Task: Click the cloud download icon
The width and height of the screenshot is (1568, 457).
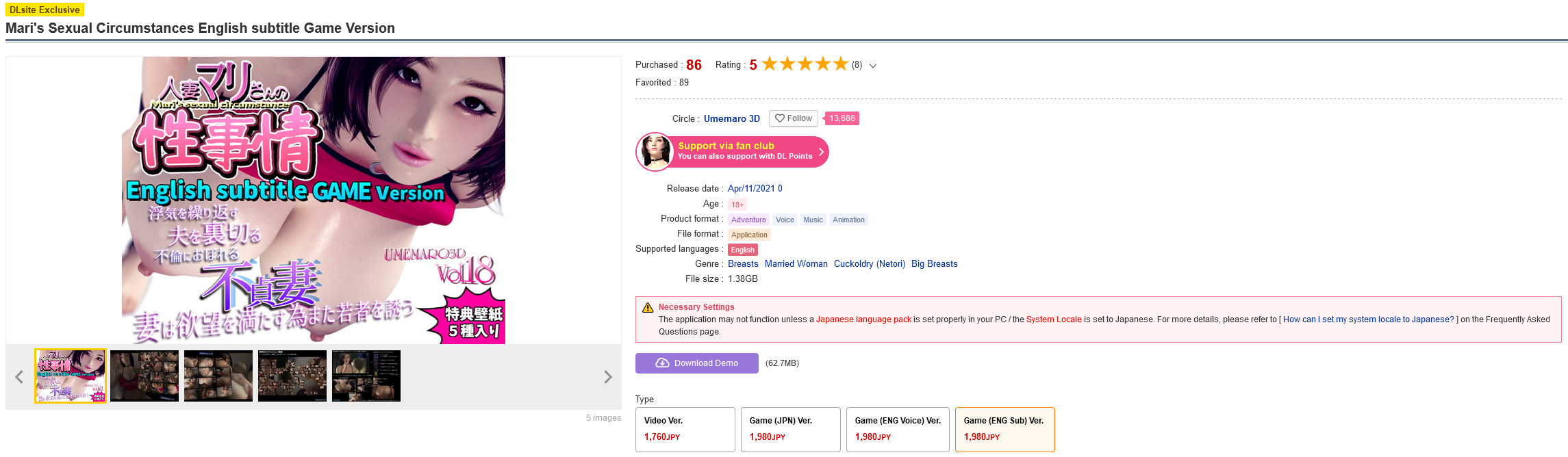Action: (662, 363)
